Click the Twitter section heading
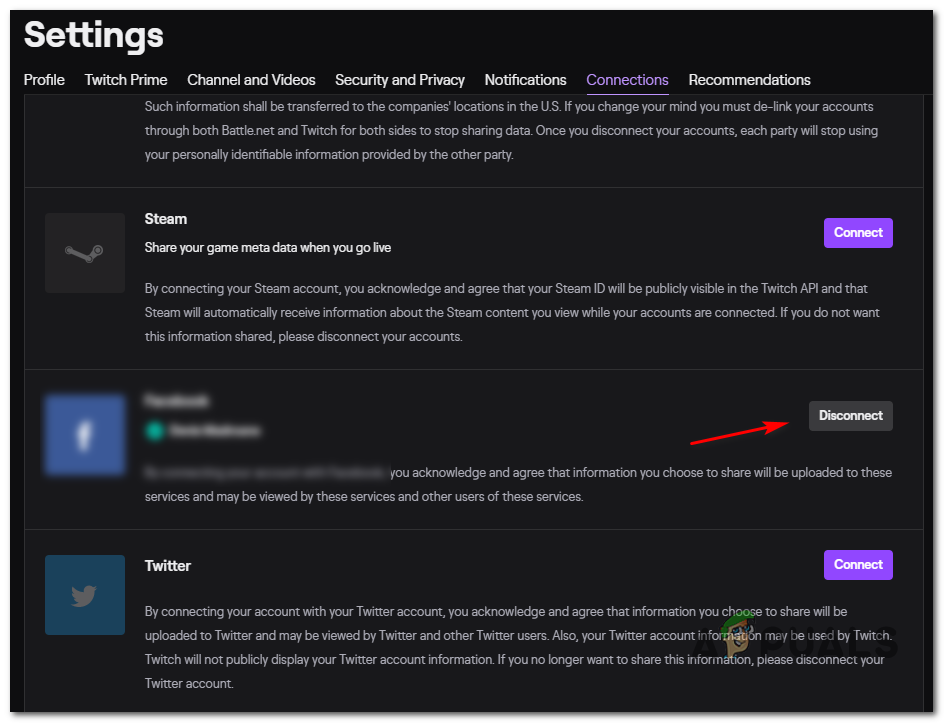The height and width of the screenshot is (723, 944). (168, 566)
